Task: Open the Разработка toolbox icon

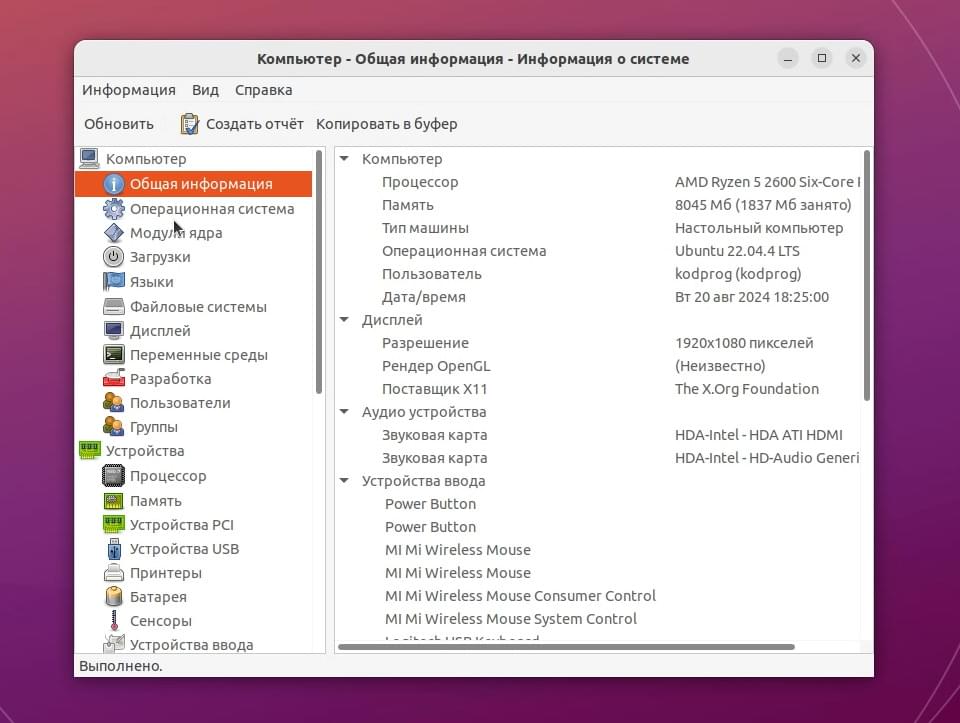Action: (113, 378)
